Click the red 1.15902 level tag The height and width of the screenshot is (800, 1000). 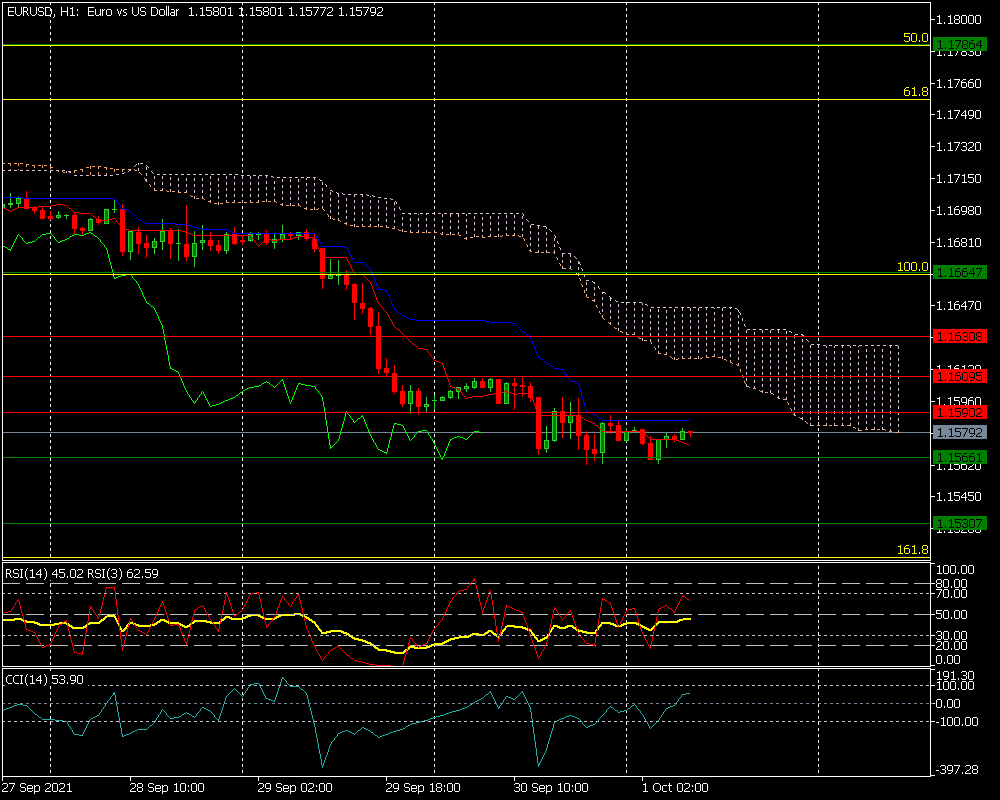[x=959, y=412]
